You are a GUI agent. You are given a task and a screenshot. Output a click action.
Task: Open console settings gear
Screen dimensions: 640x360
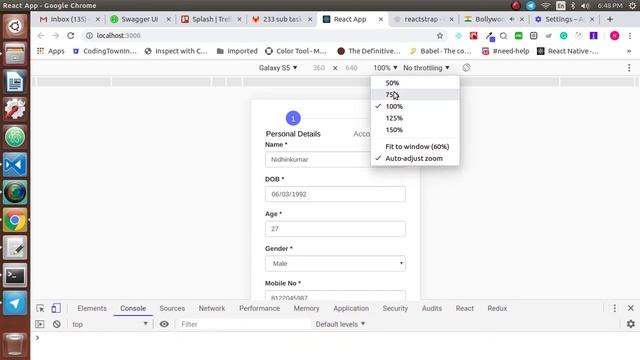pyautogui.click(x=631, y=324)
